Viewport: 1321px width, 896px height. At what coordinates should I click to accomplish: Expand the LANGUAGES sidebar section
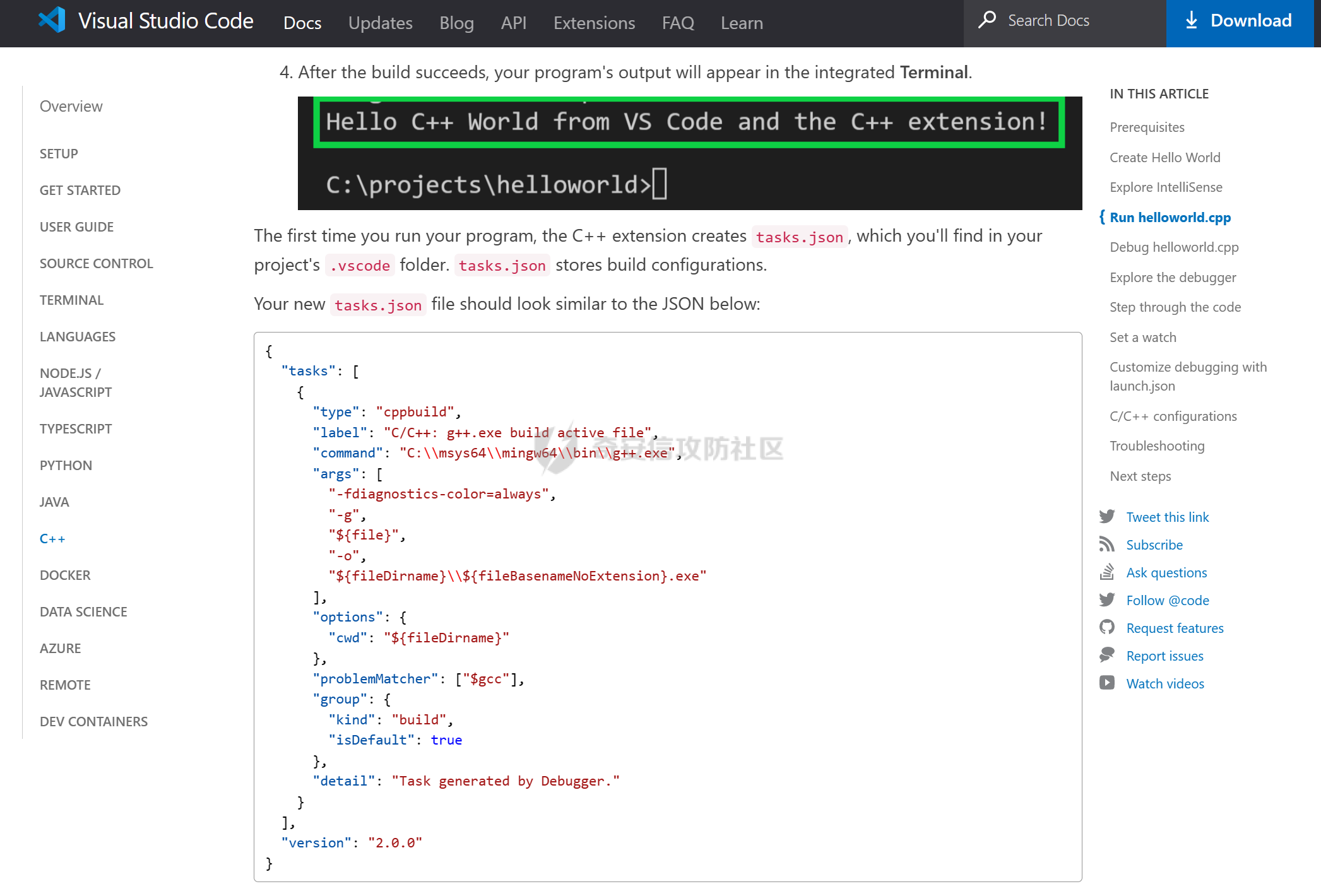pos(78,337)
